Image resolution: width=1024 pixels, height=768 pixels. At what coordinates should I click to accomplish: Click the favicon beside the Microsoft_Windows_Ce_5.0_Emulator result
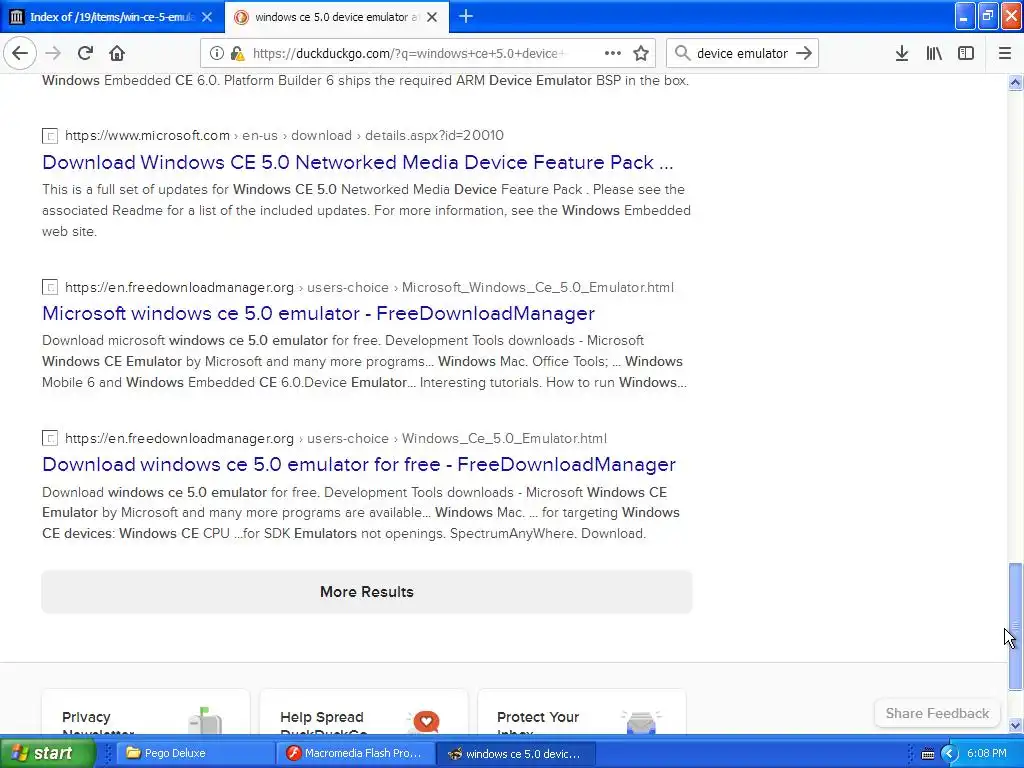[50, 287]
